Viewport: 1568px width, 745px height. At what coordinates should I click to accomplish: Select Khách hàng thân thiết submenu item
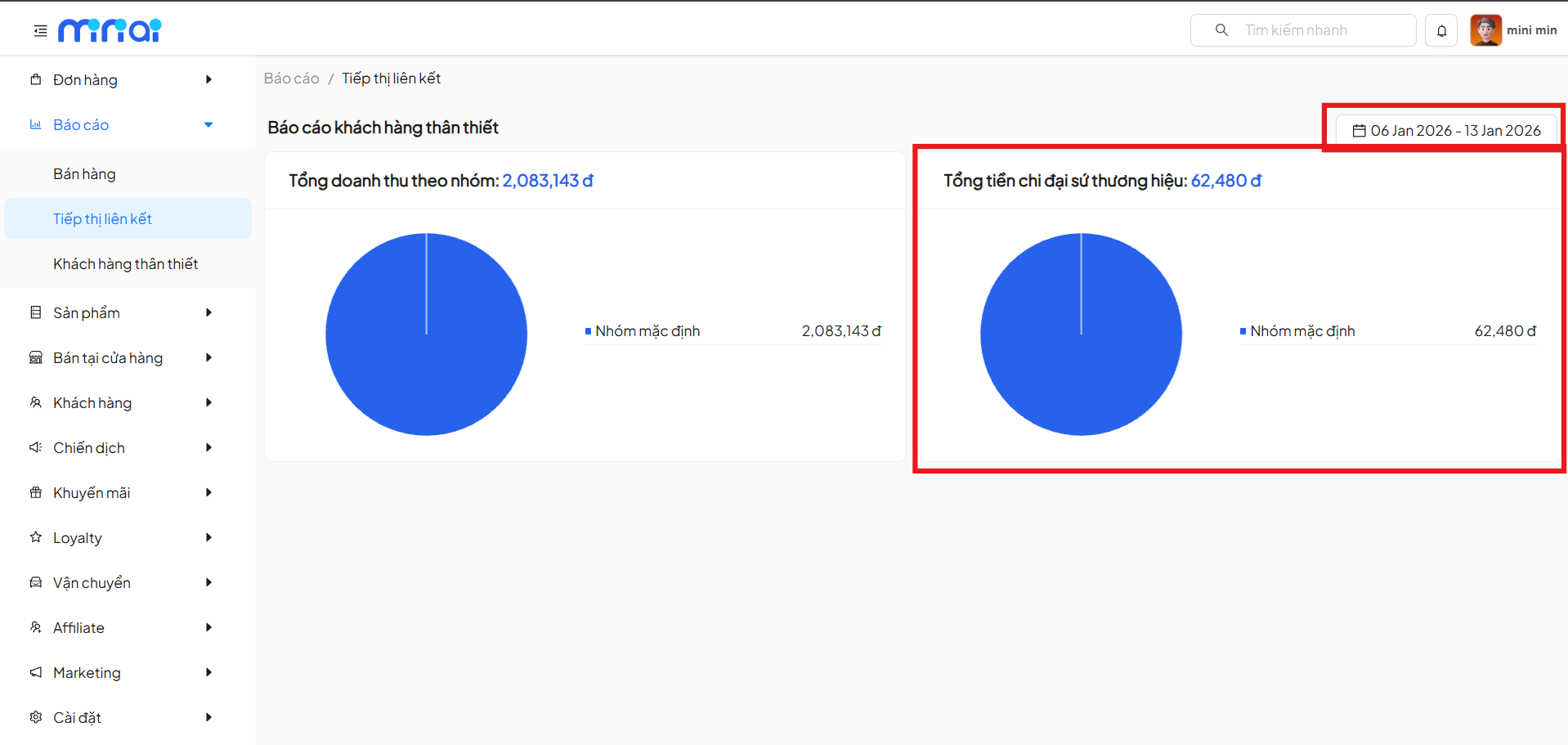[125, 264]
